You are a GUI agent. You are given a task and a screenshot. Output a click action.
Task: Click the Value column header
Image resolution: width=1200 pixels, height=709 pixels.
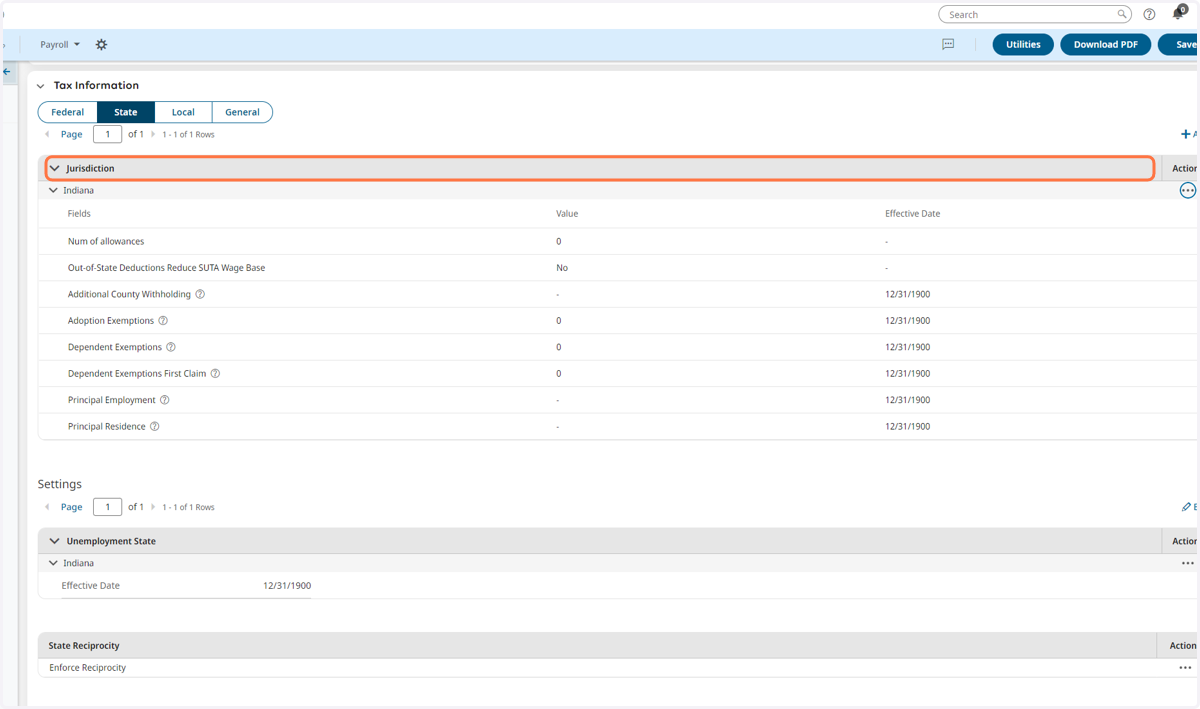tap(567, 214)
